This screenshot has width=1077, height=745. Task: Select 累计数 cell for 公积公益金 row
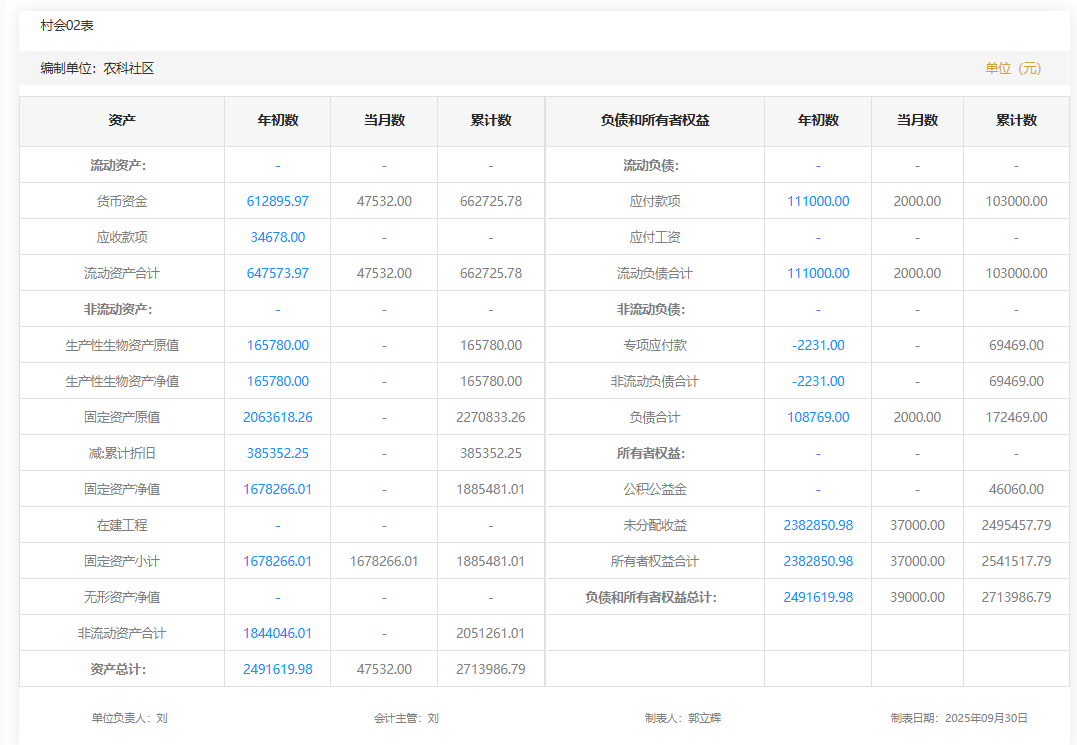click(1015, 489)
